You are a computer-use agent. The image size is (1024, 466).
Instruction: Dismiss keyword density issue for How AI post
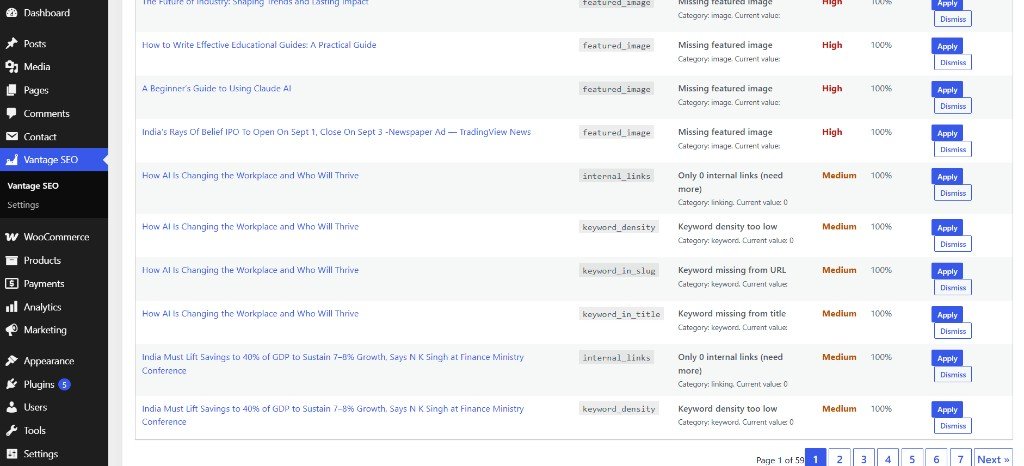point(953,244)
